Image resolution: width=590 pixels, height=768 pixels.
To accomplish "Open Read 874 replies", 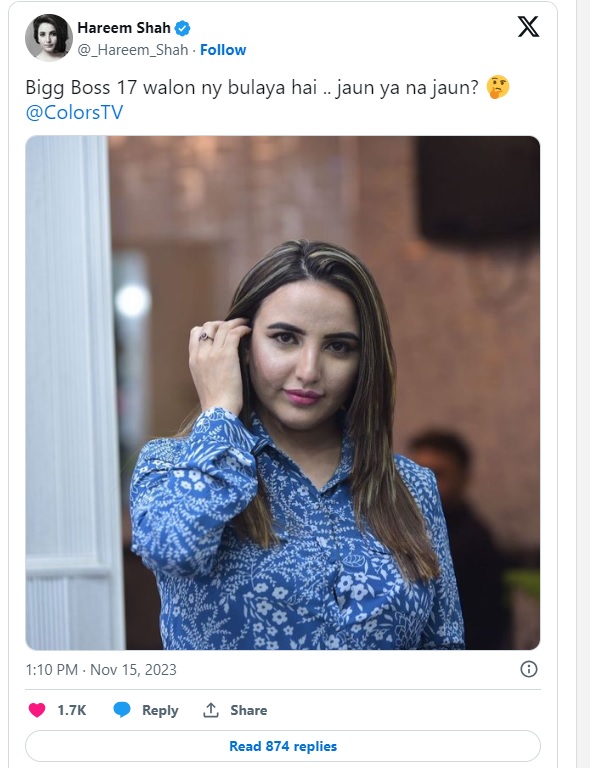I will coord(283,746).
